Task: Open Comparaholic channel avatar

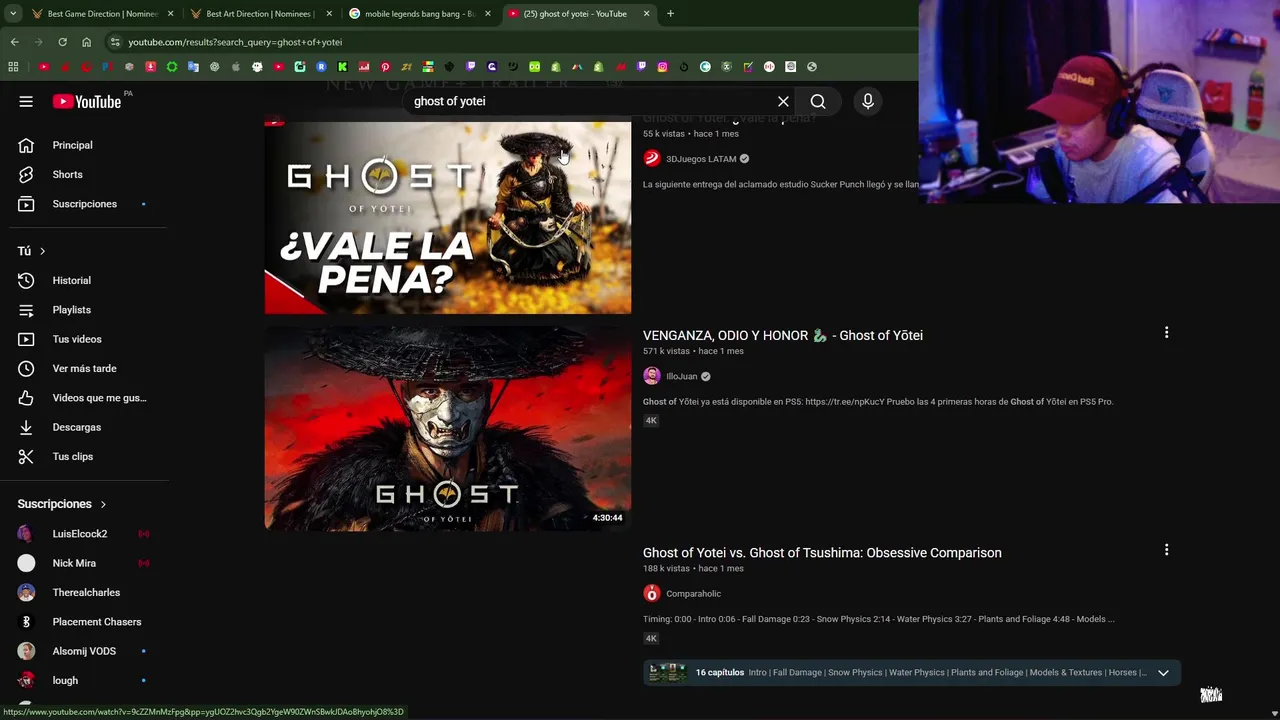Action: coord(652,593)
